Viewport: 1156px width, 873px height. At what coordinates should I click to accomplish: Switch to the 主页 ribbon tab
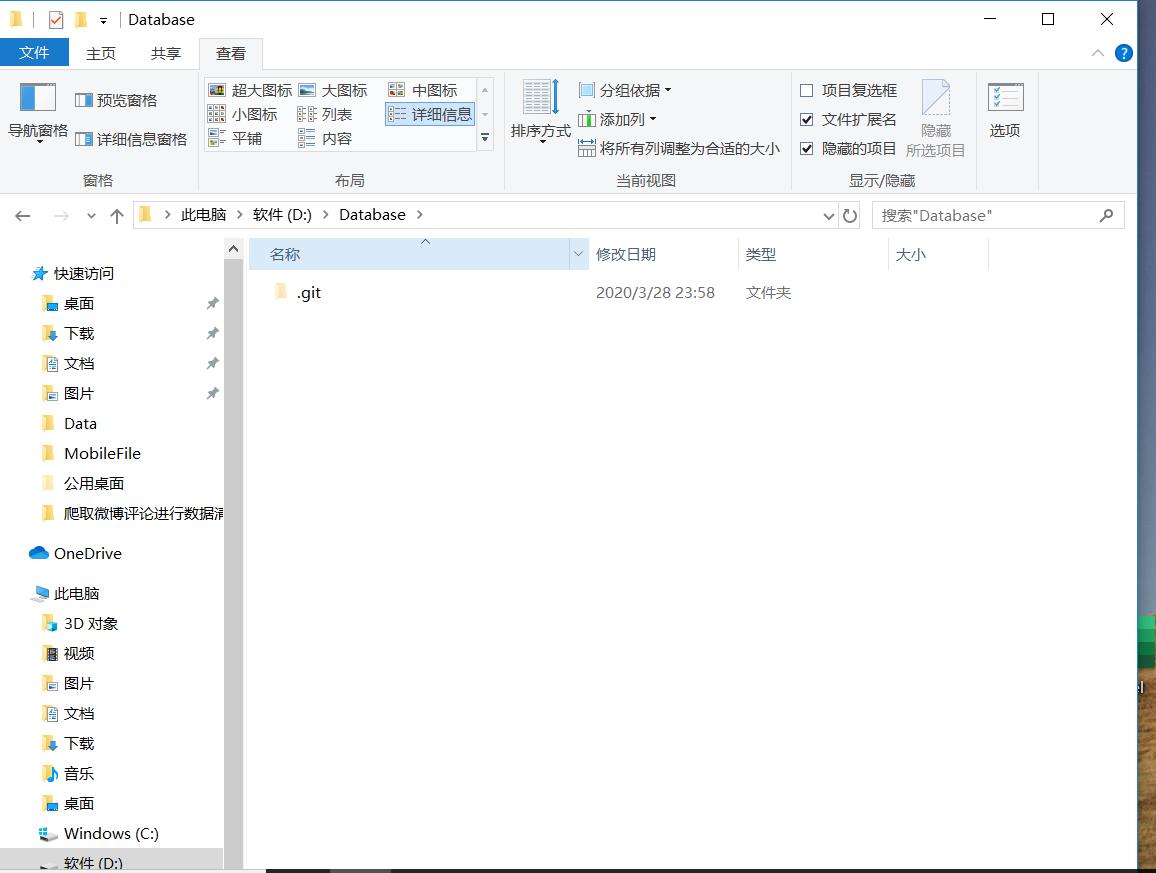coord(100,53)
